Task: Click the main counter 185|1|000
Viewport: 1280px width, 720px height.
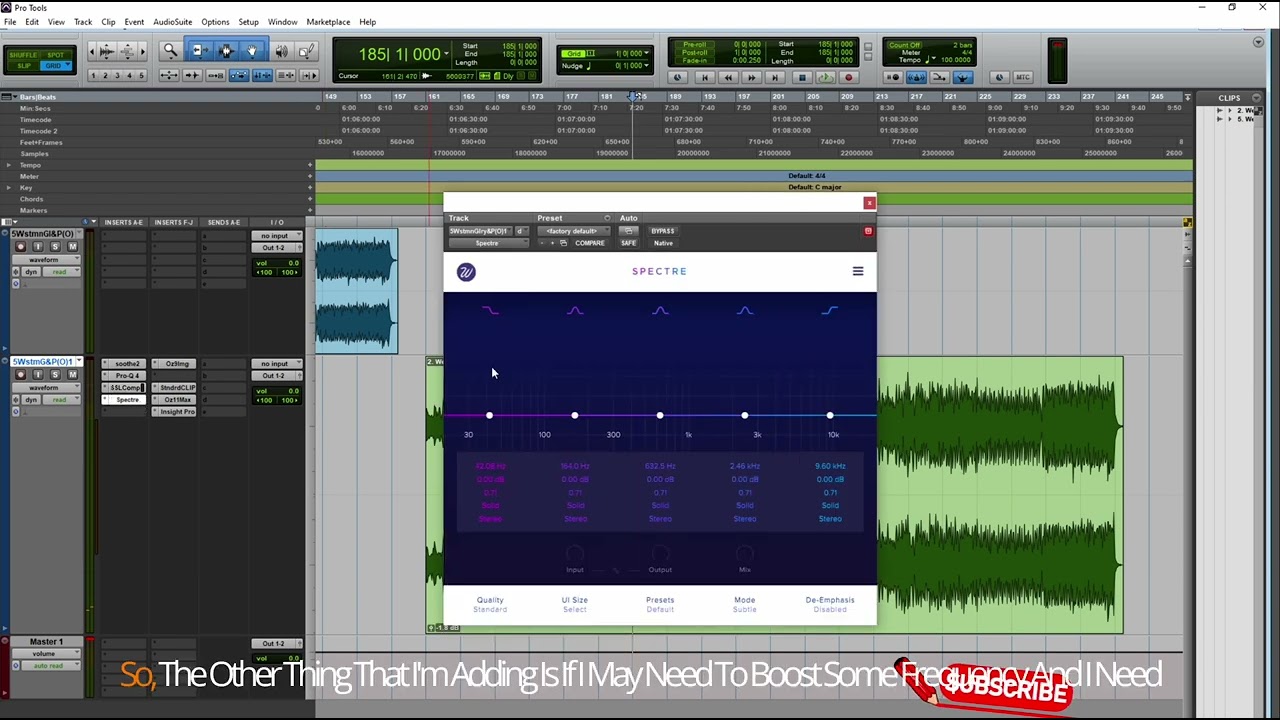Action: coord(400,54)
